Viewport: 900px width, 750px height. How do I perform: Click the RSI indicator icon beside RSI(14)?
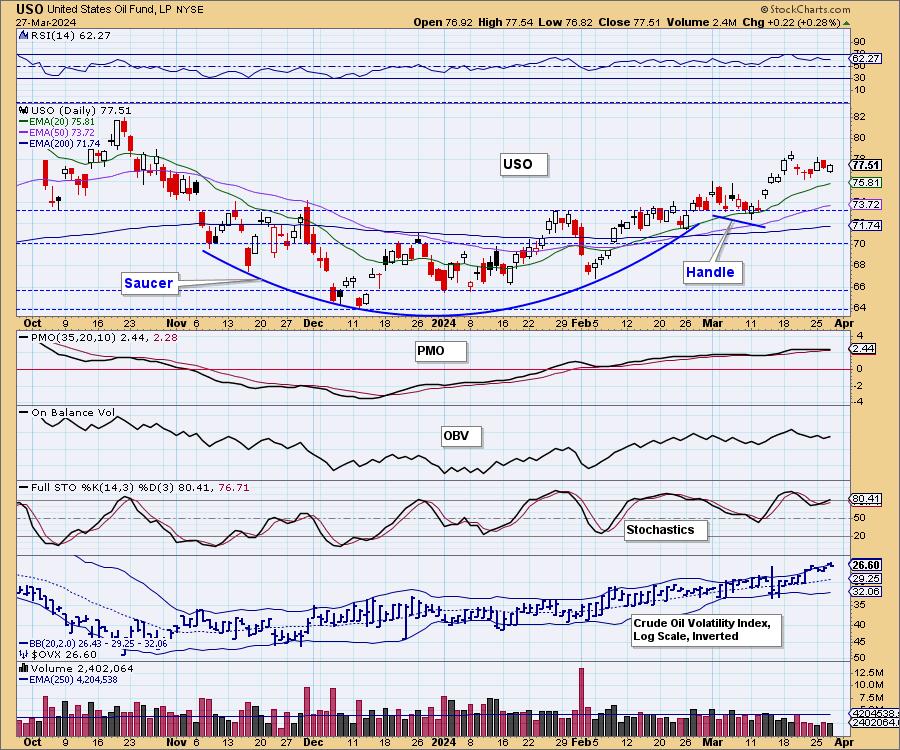24,35
